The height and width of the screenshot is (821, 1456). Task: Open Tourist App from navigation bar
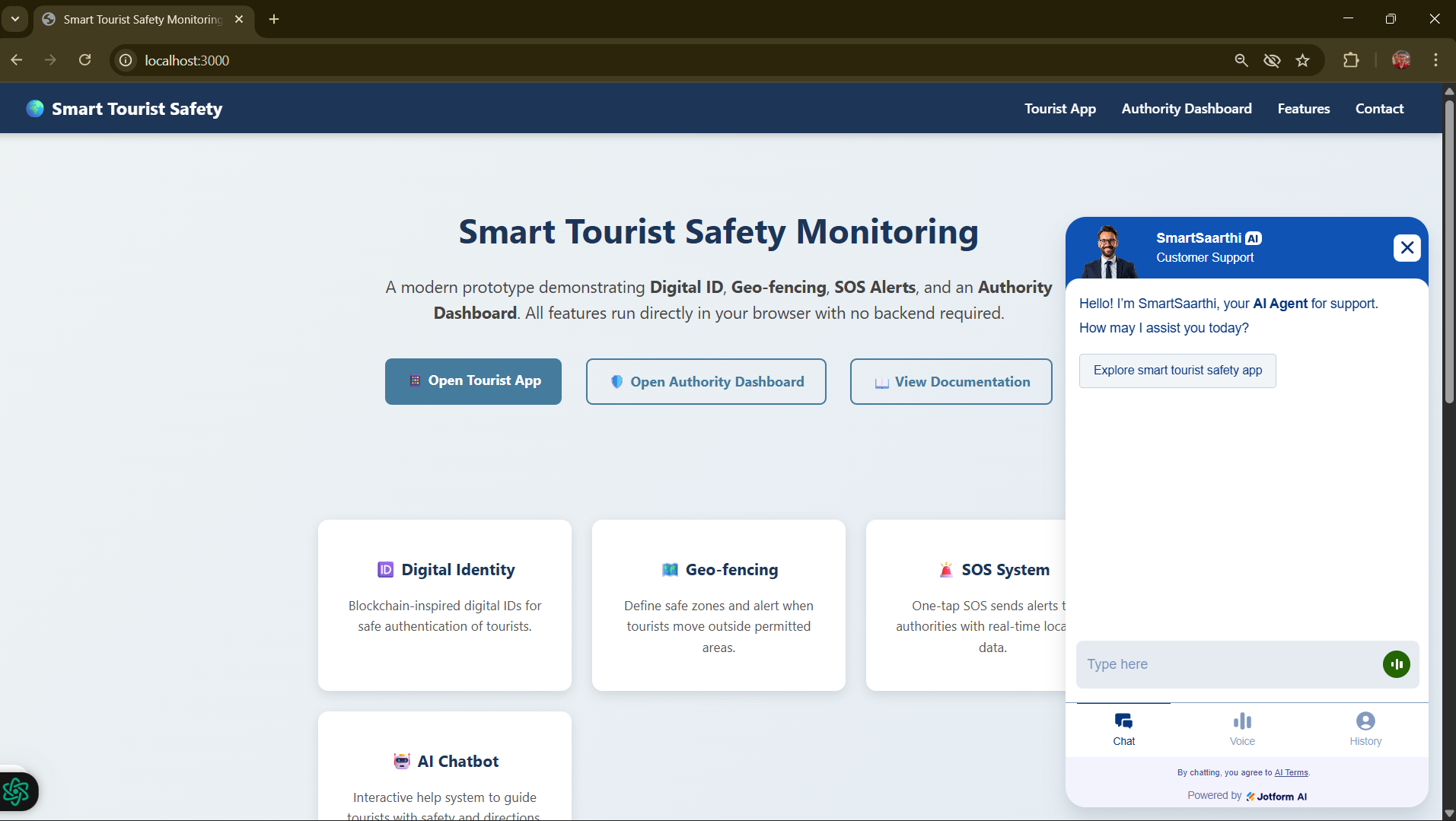point(1060,109)
